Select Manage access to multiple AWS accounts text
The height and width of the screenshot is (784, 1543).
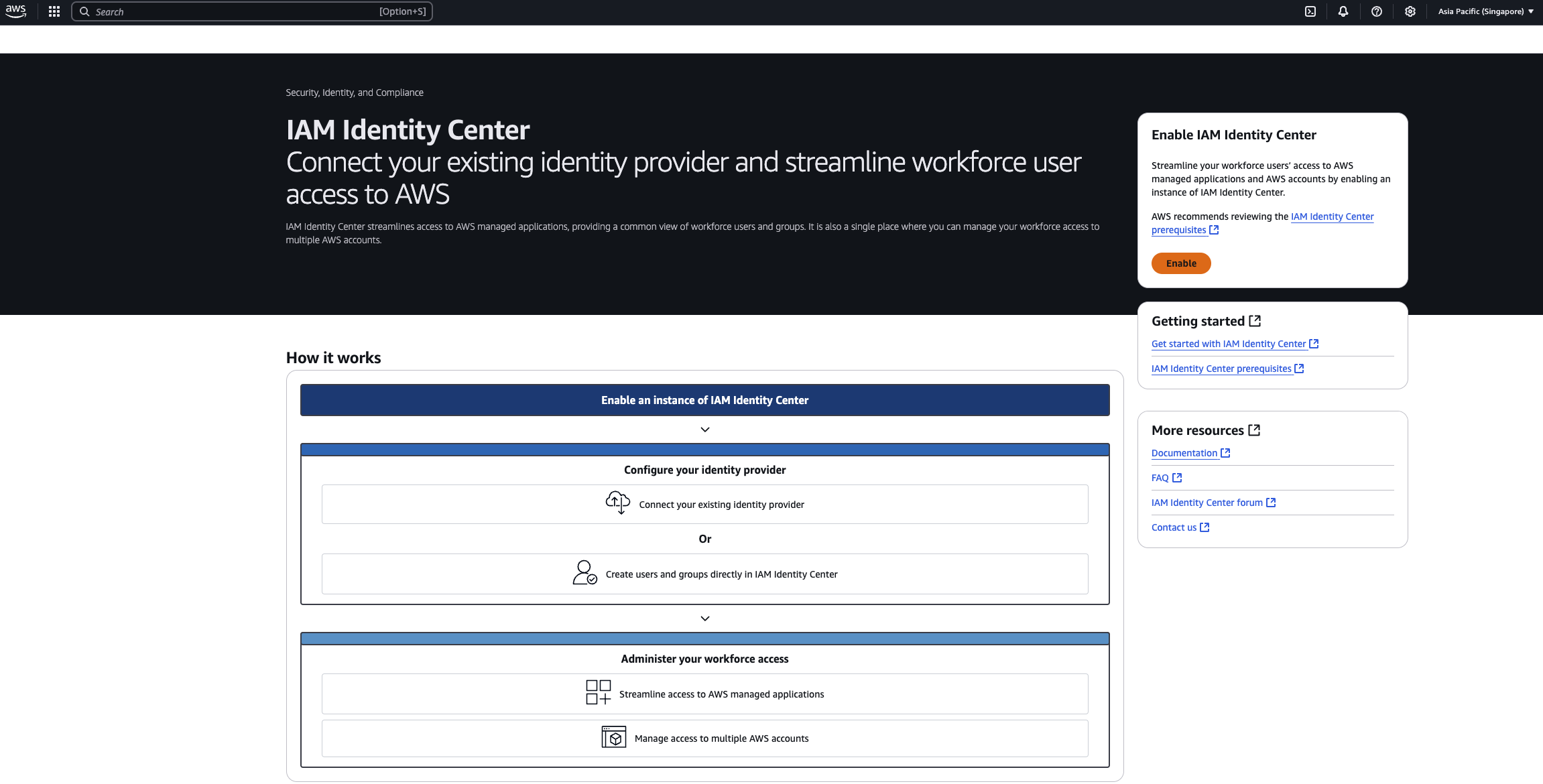pos(721,738)
